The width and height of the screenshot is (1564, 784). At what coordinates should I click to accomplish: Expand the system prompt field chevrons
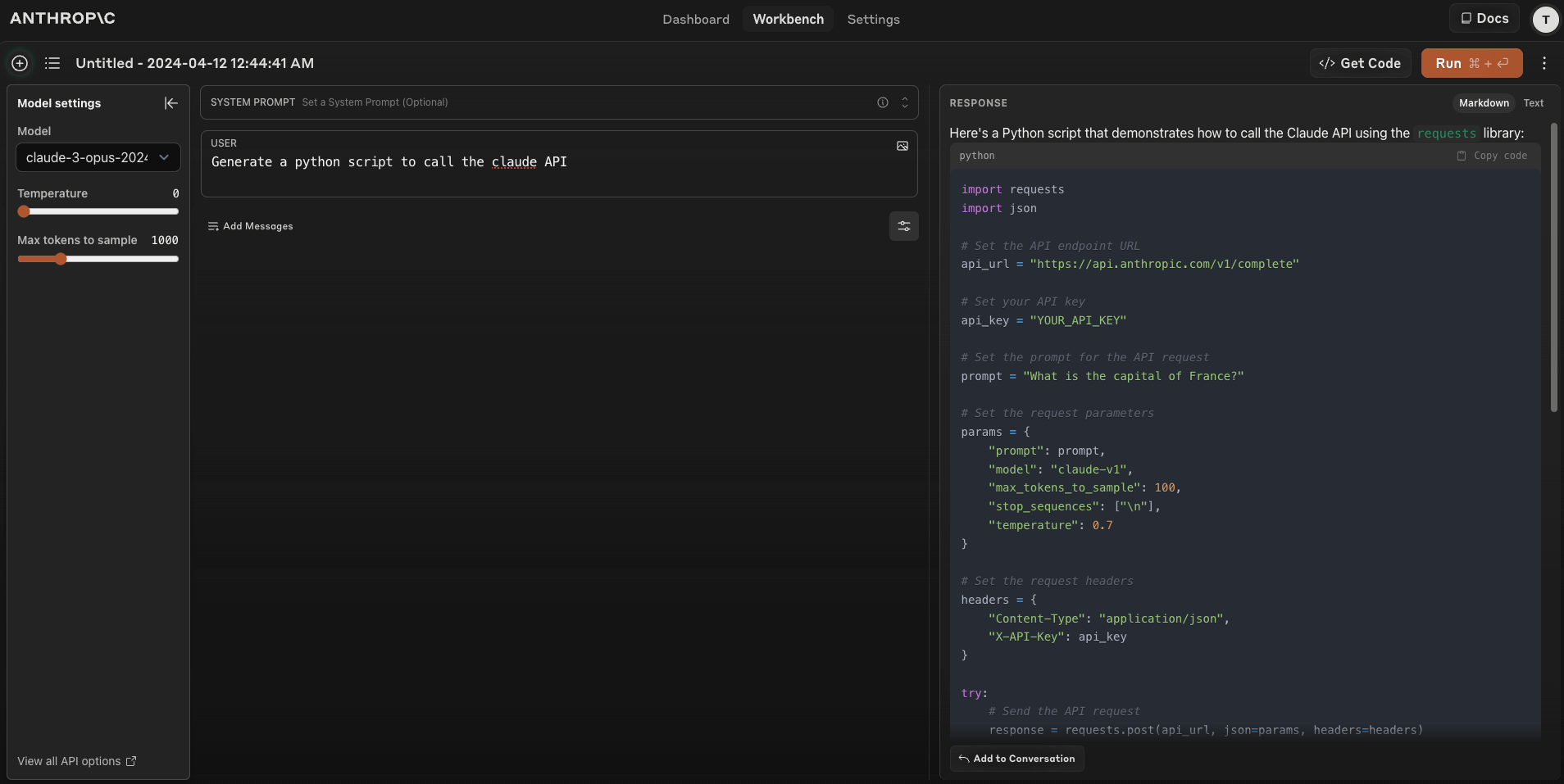[x=905, y=102]
